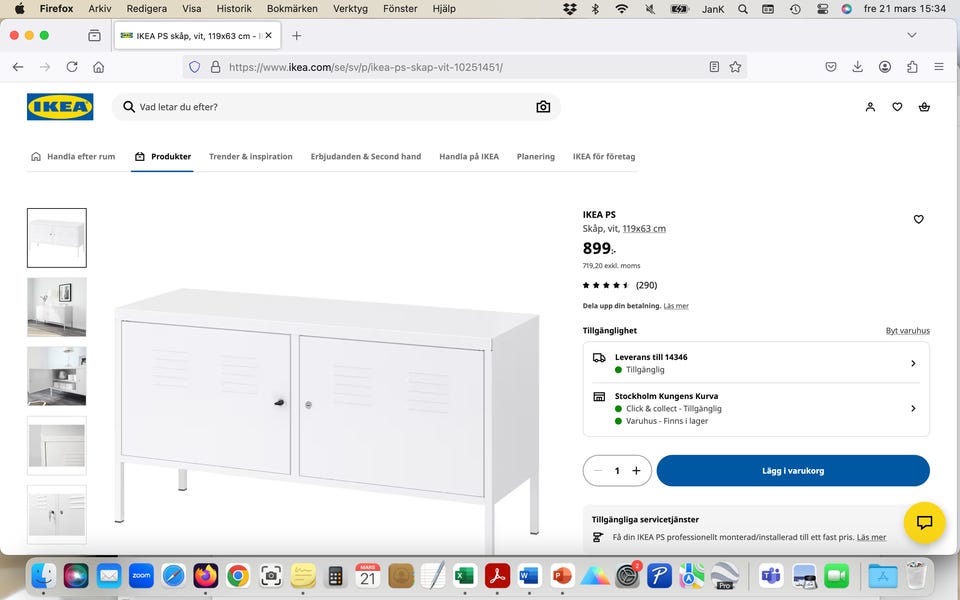Open the Planering tab
Viewport: 960px width, 600px height.
point(536,156)
